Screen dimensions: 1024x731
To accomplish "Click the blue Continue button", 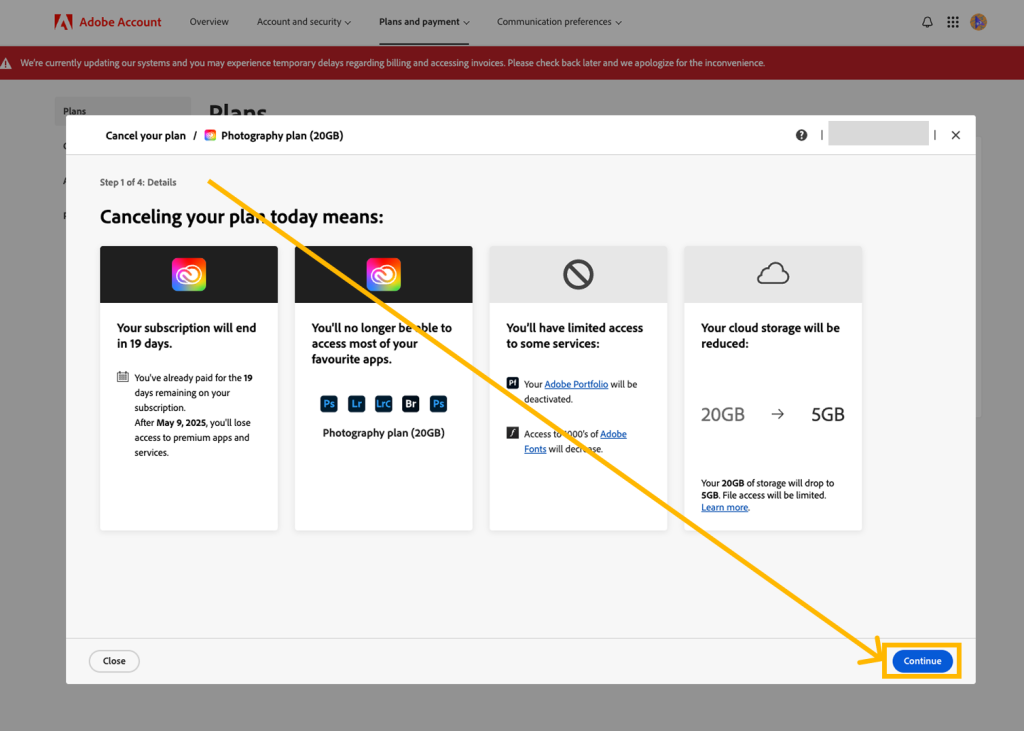I will (922, 660).
